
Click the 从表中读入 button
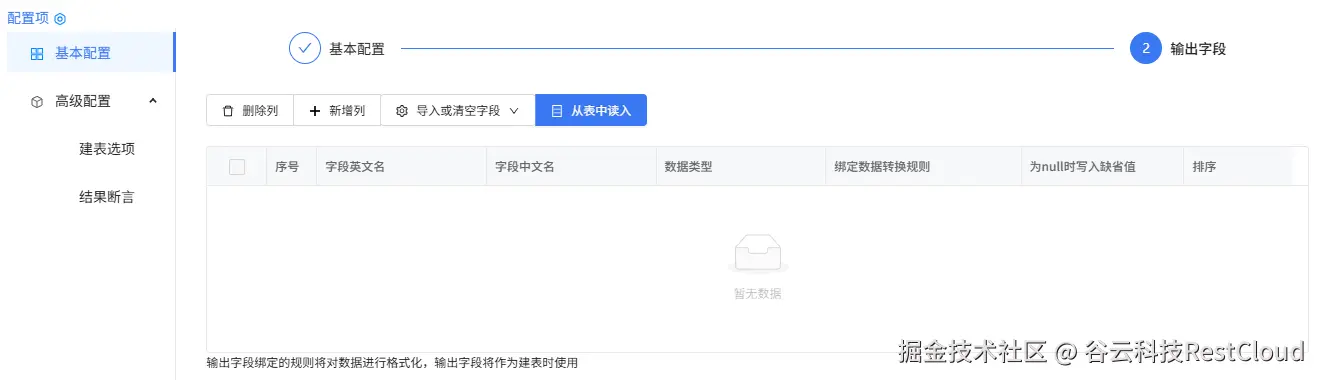click(591, 110)
